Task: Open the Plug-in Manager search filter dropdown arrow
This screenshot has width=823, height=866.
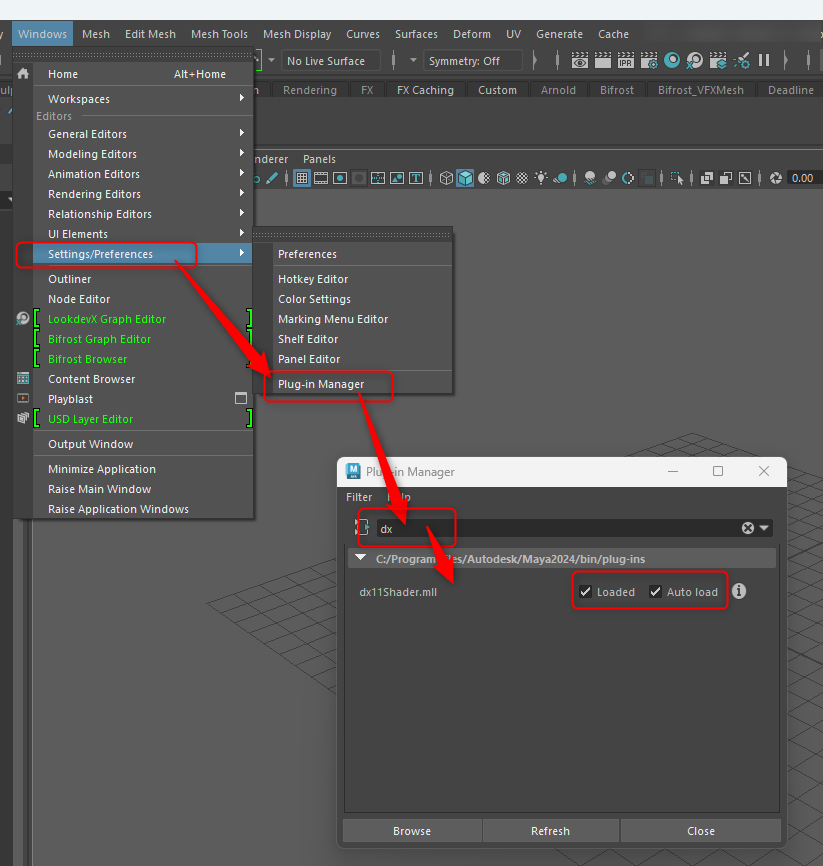Action: (x=764, y=528)
